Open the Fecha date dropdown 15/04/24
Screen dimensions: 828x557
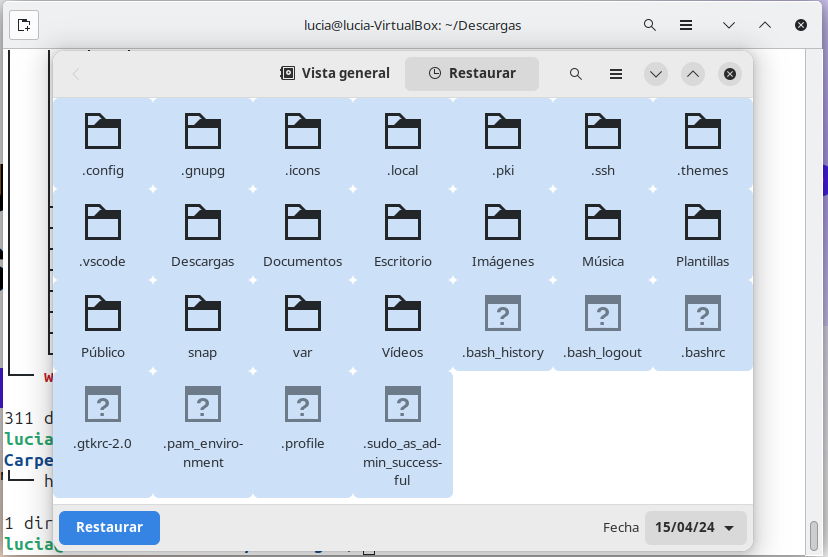tap(695, 527)
